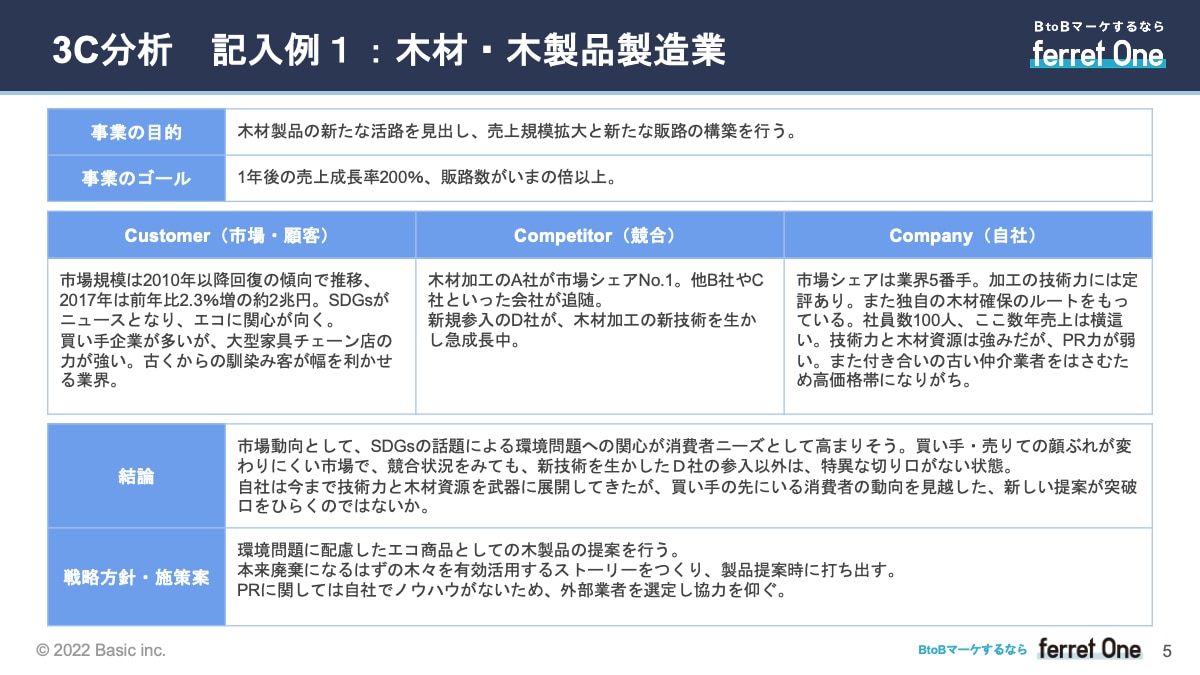This screenshot has width=1200, height=675.
Task: Click the ferret One logo in footer
Action: 1089,649
